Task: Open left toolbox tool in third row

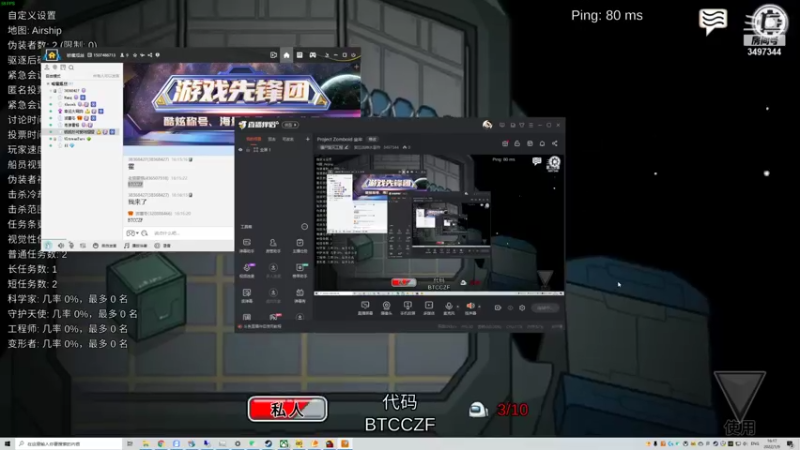Action: click(x=247, y=295)
